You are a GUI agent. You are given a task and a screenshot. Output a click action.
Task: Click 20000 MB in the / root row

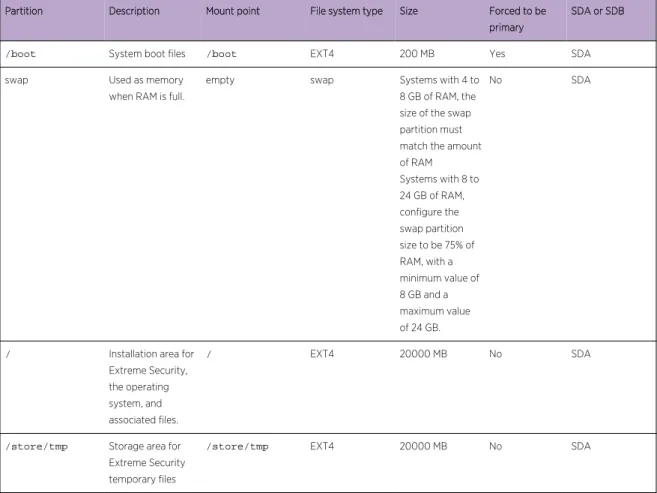click(423, 354)
